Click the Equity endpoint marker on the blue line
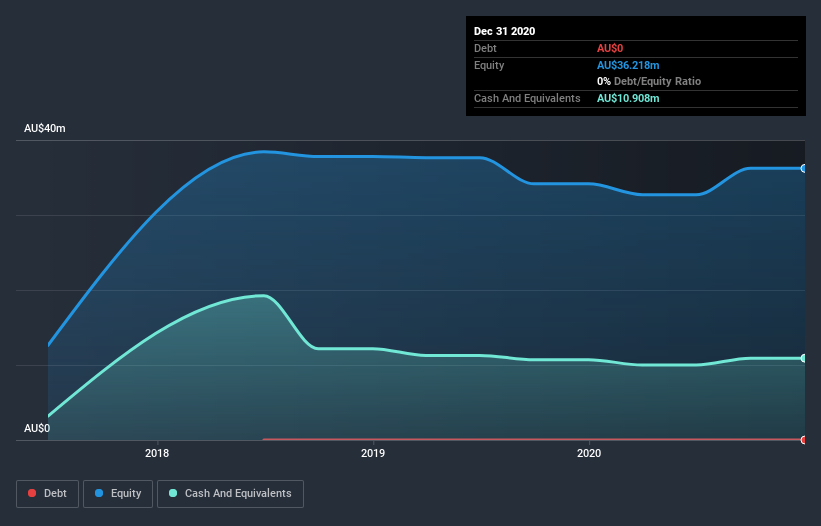This screenshot has height=526, width=821. click(x=804, y=169)
